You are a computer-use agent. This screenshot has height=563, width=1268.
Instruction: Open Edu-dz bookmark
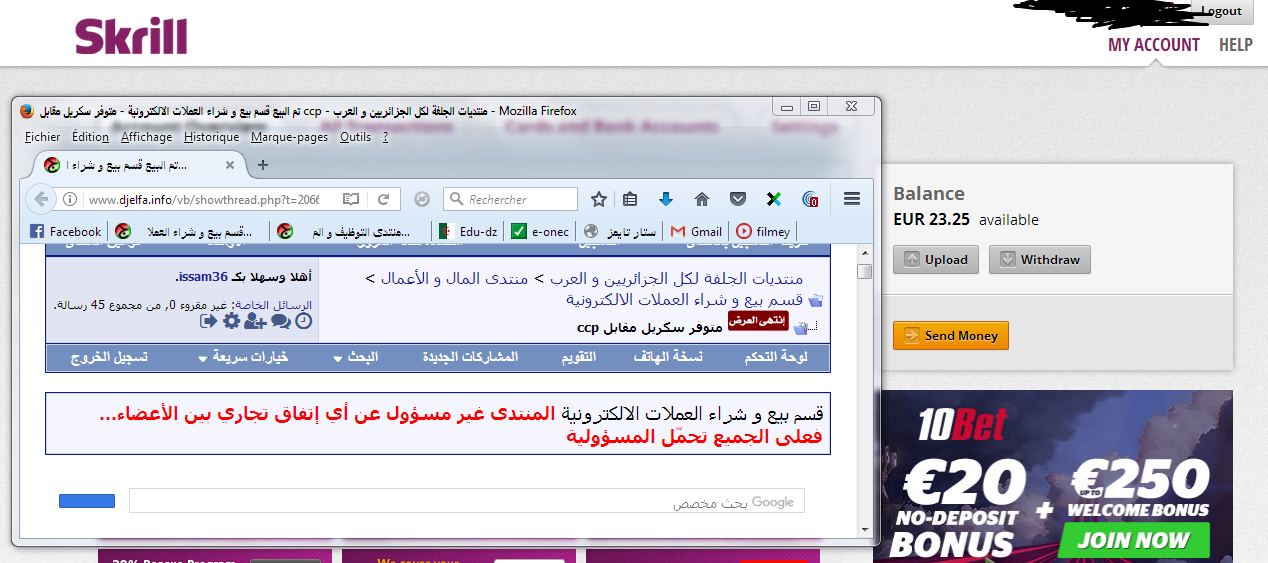[468, 231]
